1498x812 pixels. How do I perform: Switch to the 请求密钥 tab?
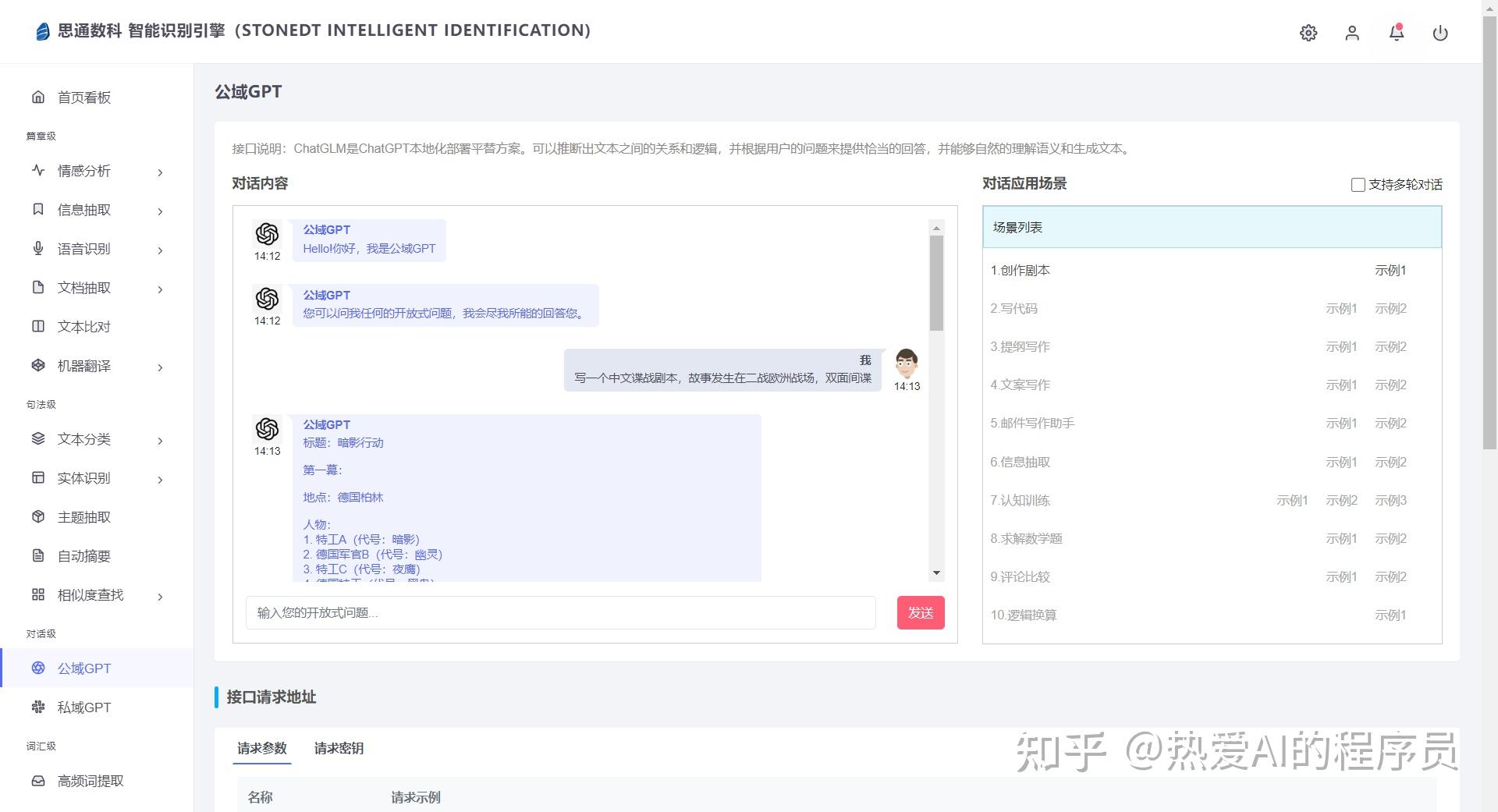tap(339, 748)
